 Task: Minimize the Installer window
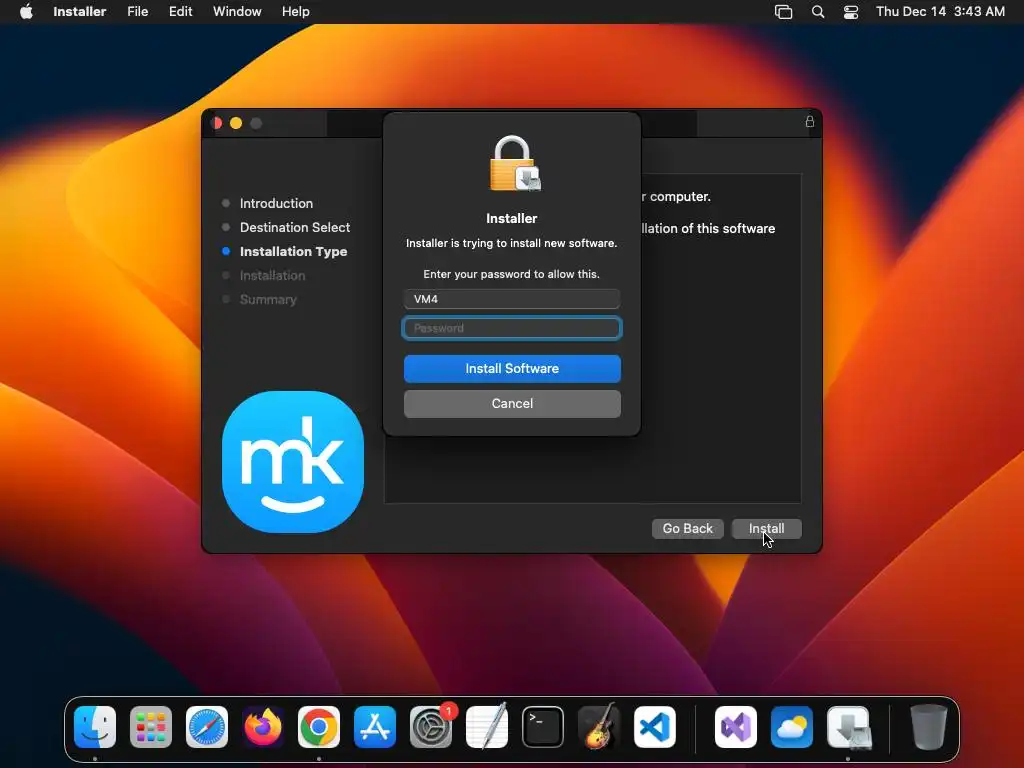point(236,123)
